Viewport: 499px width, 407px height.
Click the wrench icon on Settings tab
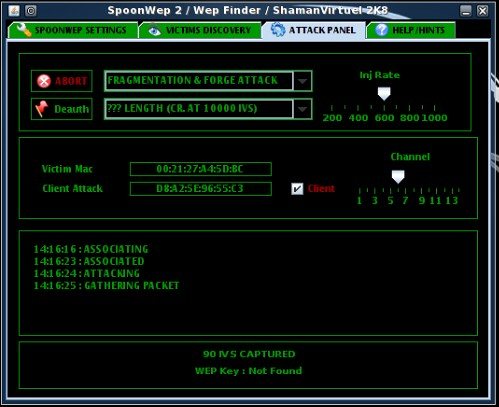[24, 30]
